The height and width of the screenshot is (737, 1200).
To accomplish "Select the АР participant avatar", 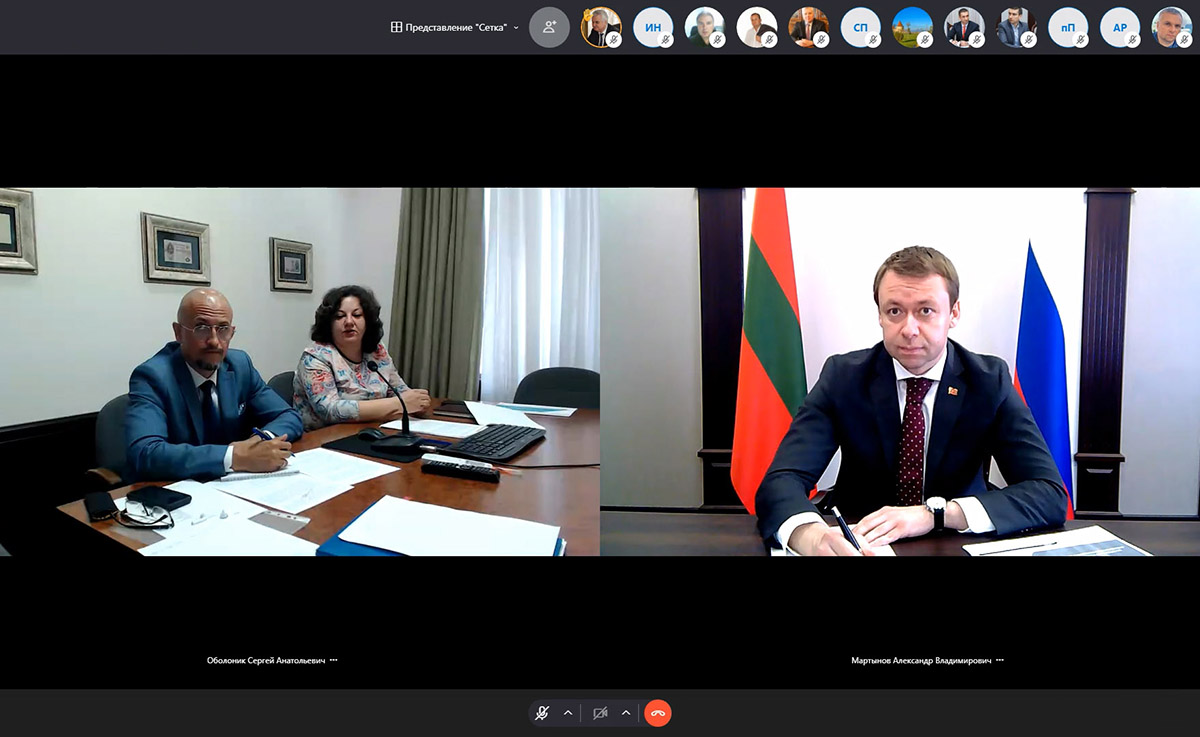I will point(1120,27).
